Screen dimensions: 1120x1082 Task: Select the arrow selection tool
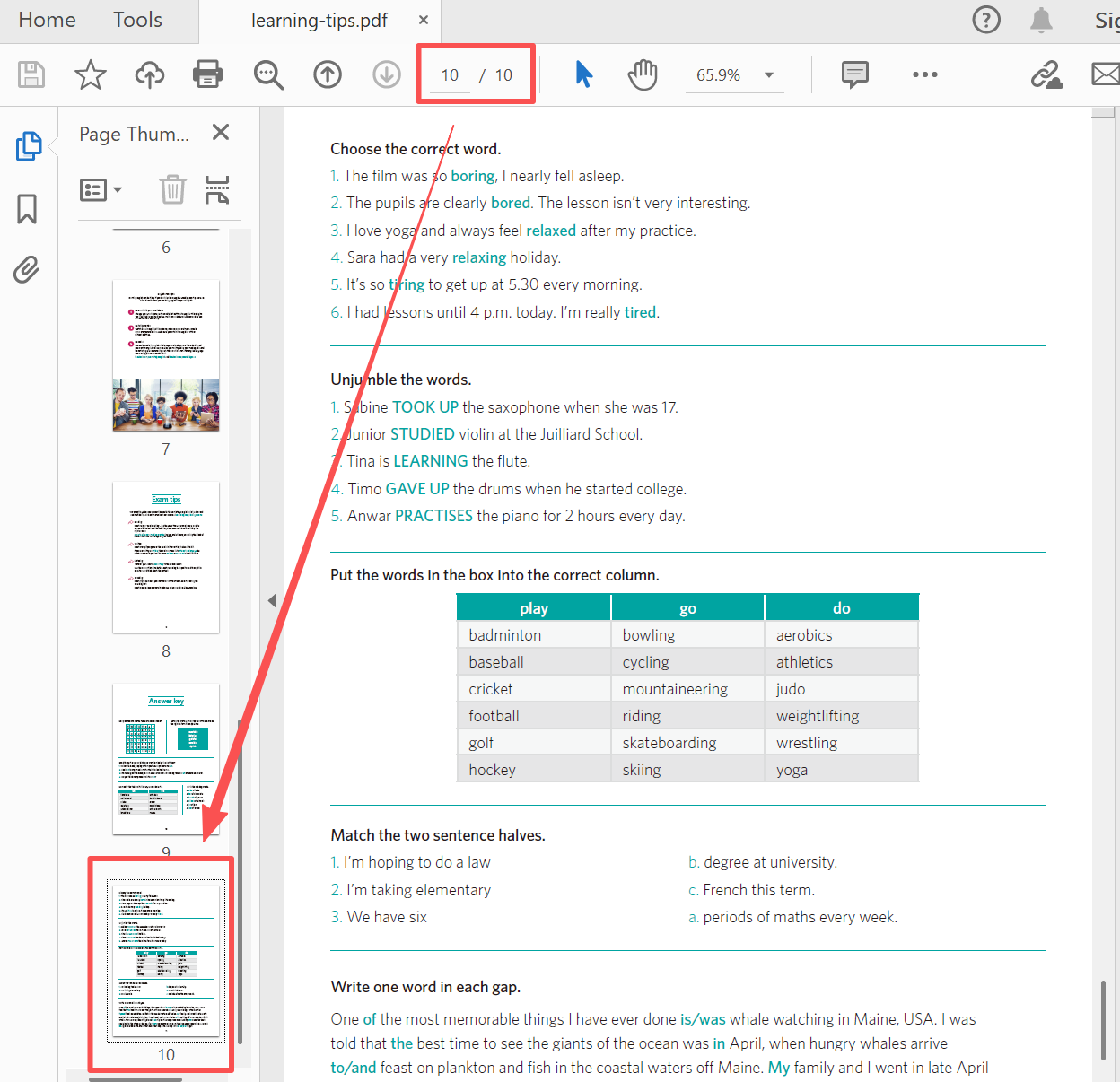[583, 74]
